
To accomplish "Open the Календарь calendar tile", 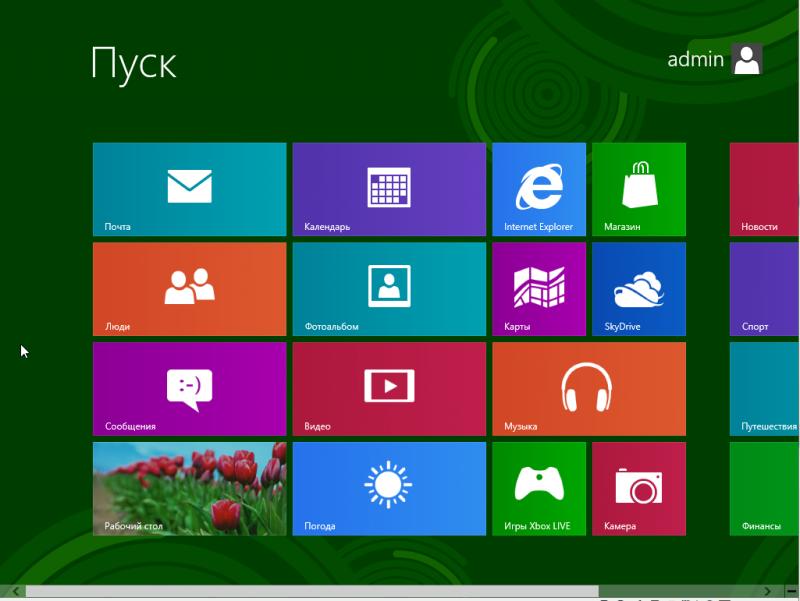I will [389, 189].
